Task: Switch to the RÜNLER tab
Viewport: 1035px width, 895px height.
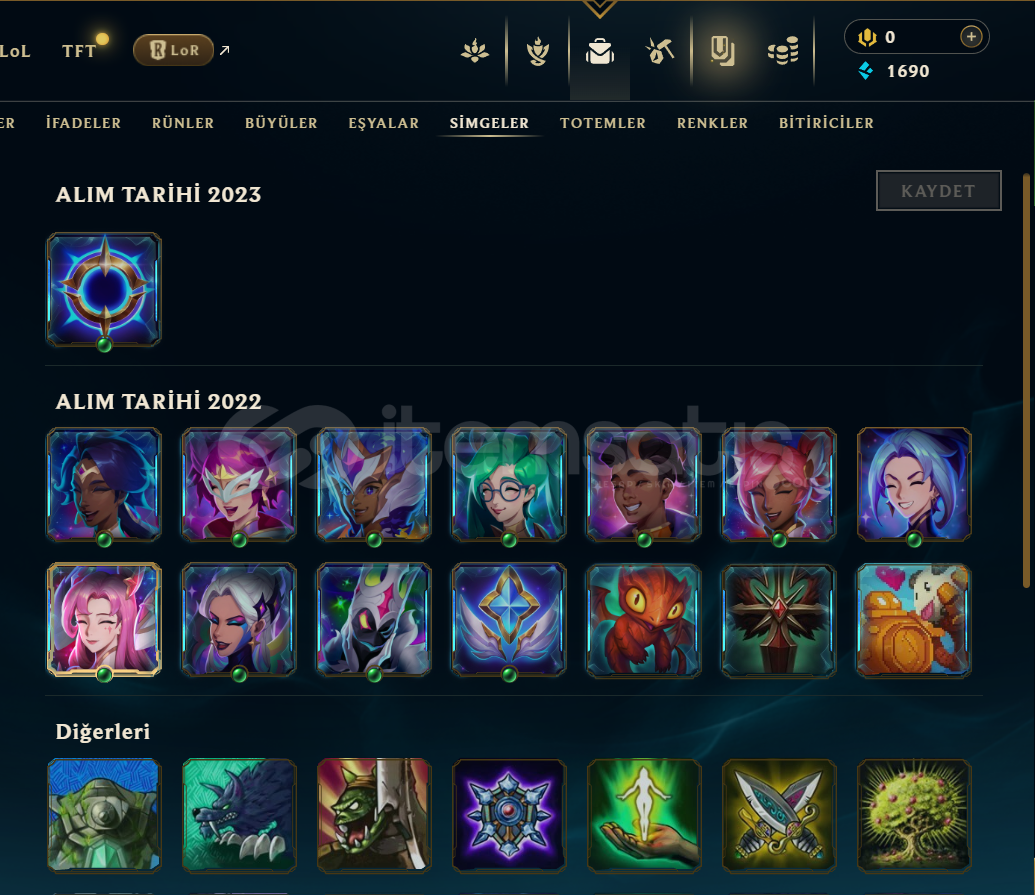Action: (x=183, y=123)
